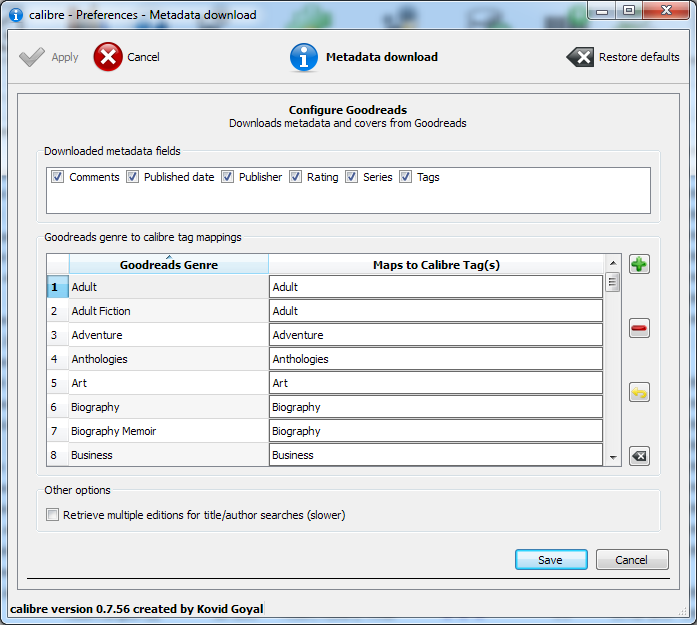Toggle the Publisher checkbox
This screenshot has height=625, width=697.
[228, 177]
